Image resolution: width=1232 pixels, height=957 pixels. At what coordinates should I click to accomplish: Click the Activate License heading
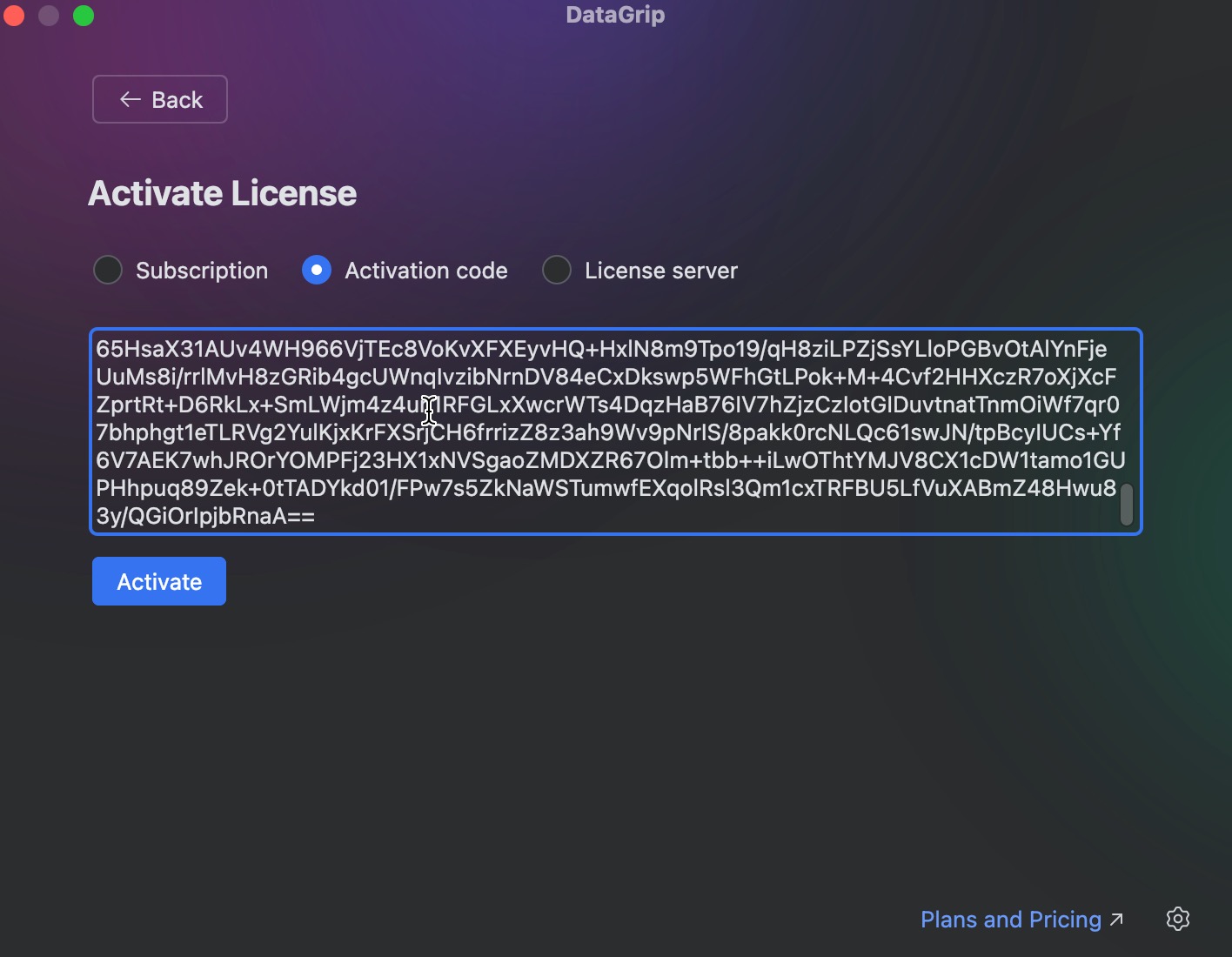click(x=222, y=193)
